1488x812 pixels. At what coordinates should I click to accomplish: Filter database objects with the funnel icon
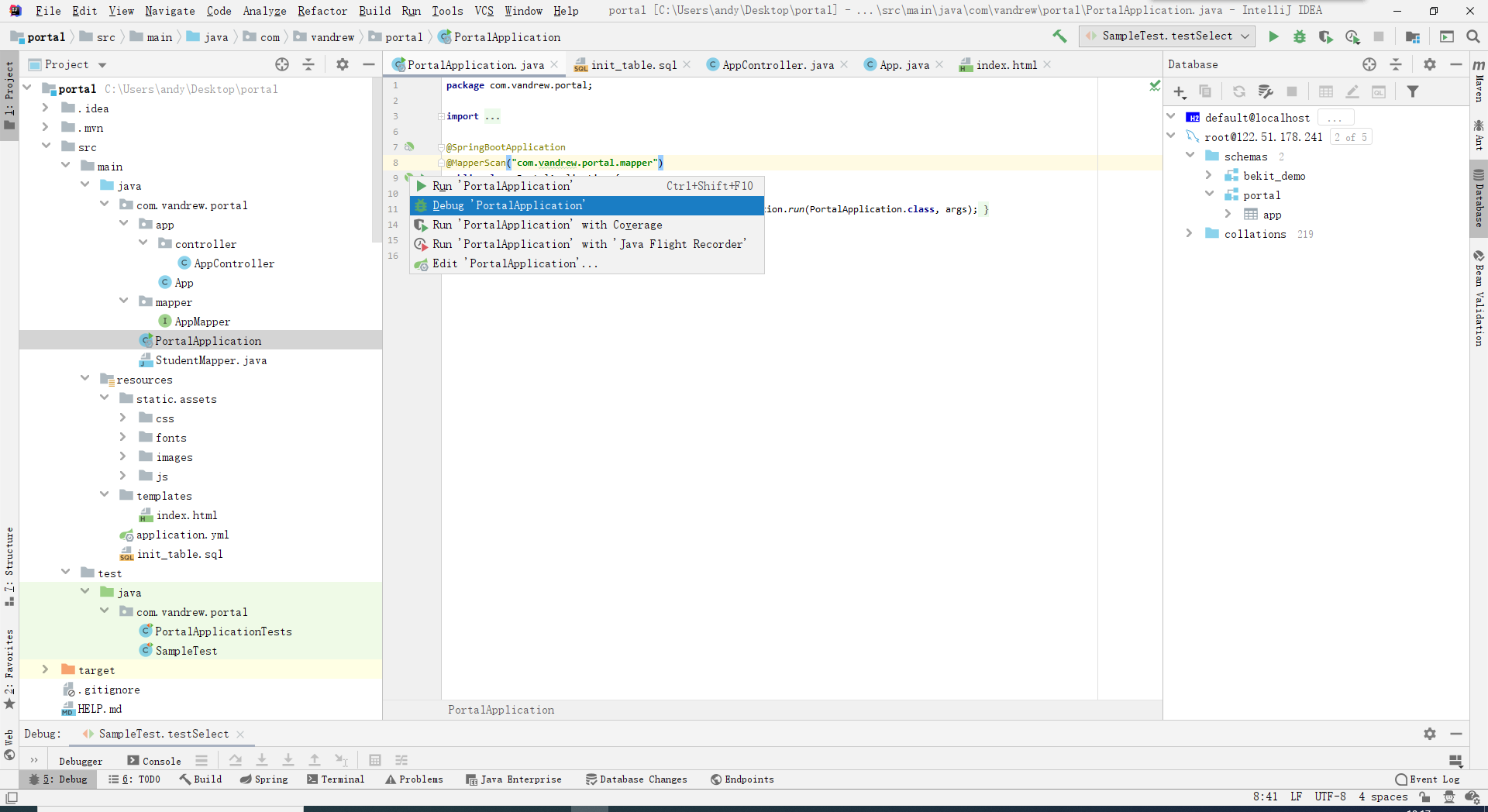(1413, 92)
